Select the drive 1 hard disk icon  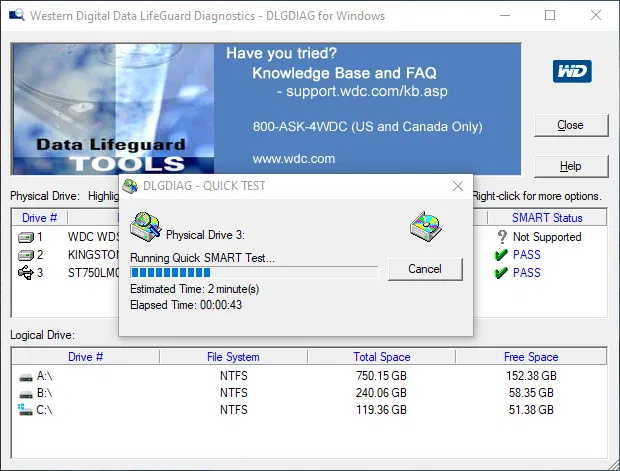[26, 237]
